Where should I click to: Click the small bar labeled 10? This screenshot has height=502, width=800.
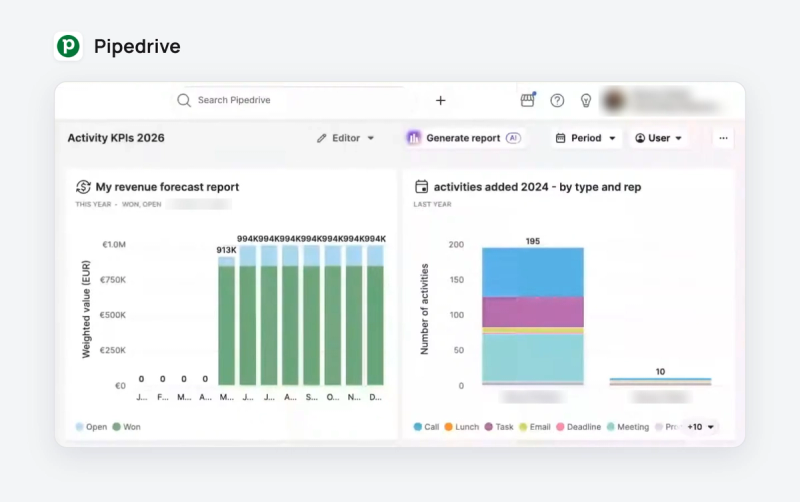coord(660,382)
